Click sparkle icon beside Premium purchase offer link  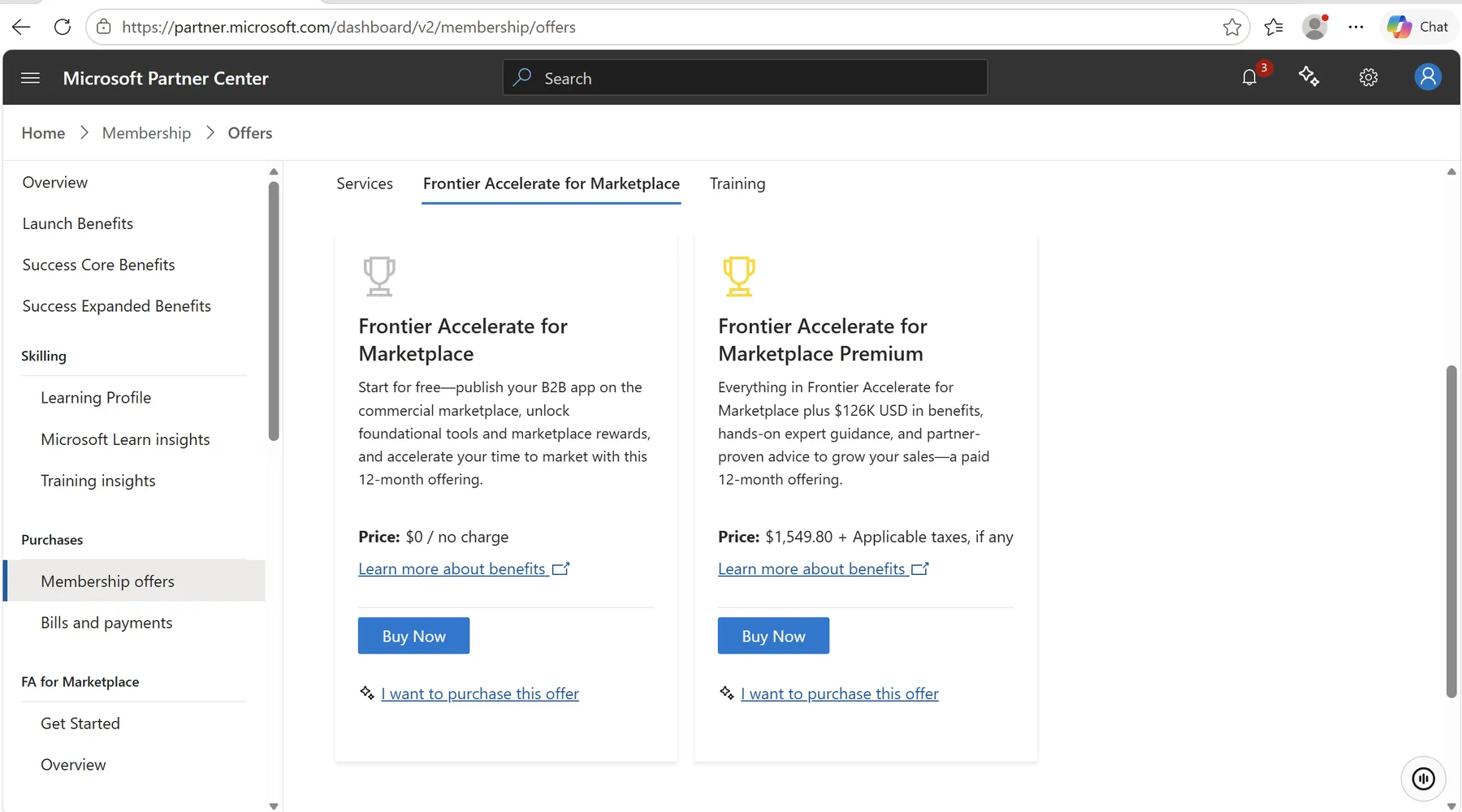coord(727,693)
